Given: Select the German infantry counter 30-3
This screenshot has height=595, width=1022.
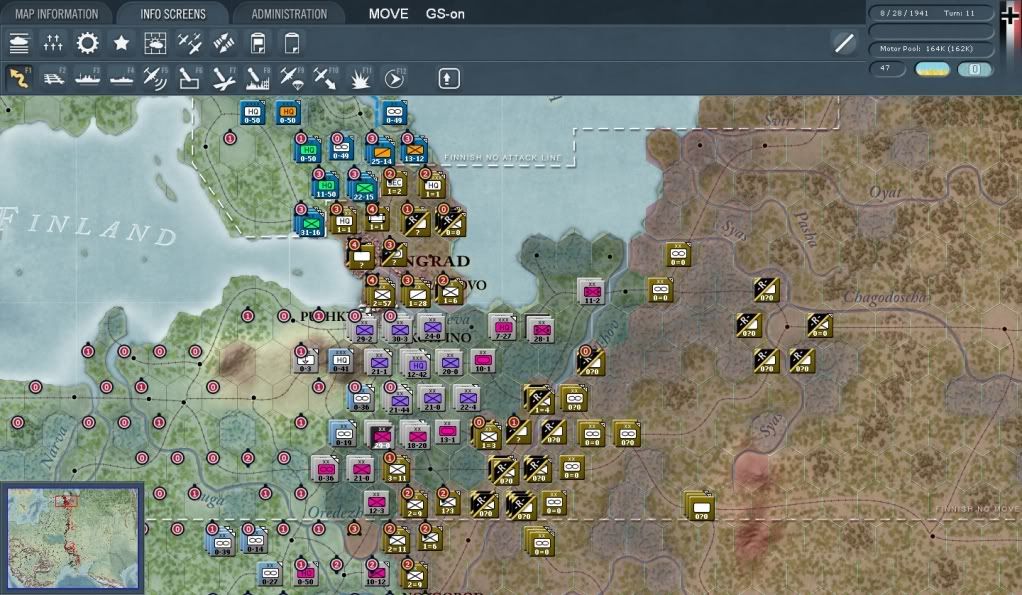Looking at the screenshot, I should tap(400, 330).
